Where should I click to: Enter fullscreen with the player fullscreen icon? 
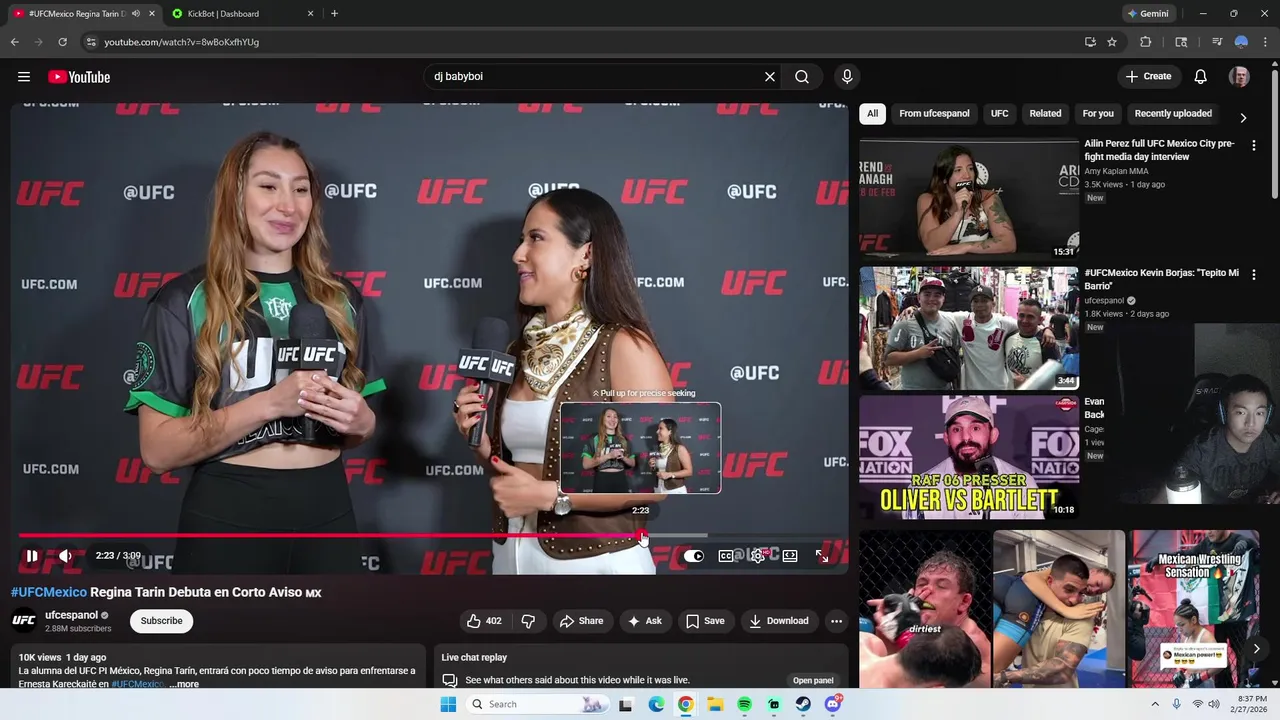822,556
